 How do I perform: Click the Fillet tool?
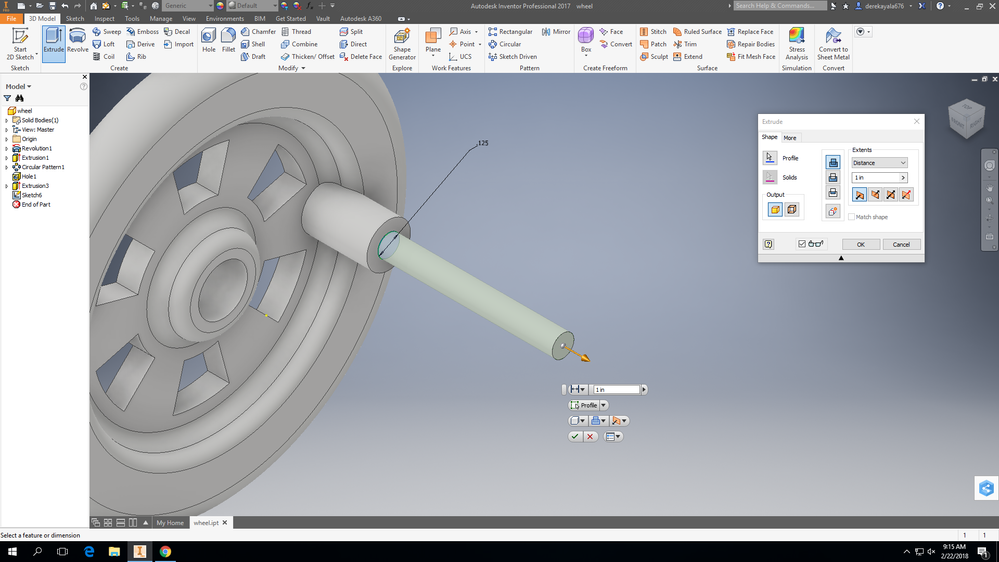click(x=228, y=41)
